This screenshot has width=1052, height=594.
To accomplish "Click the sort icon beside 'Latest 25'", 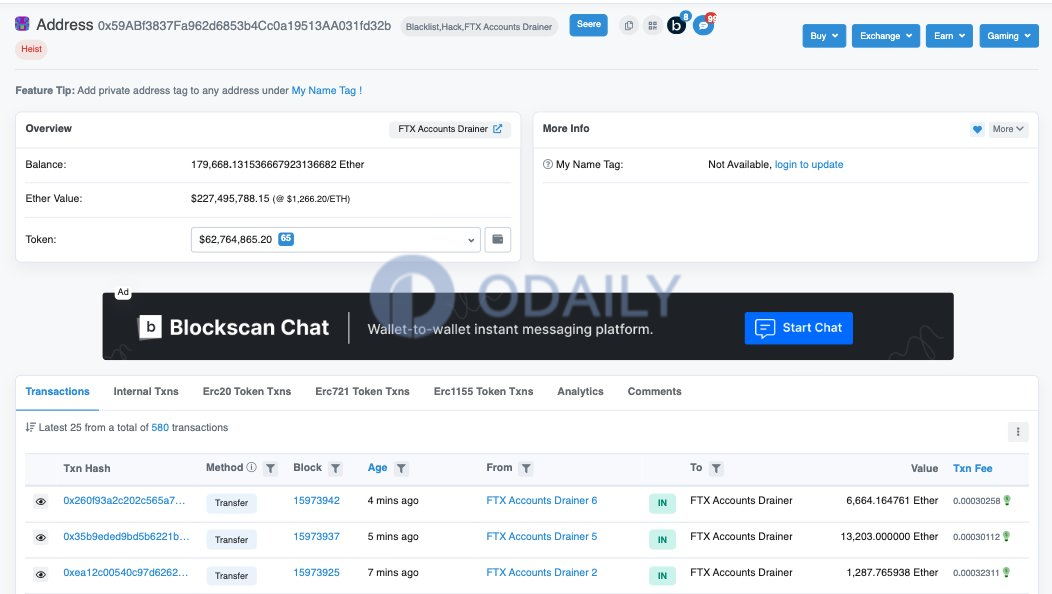I will tap(30, 428).
